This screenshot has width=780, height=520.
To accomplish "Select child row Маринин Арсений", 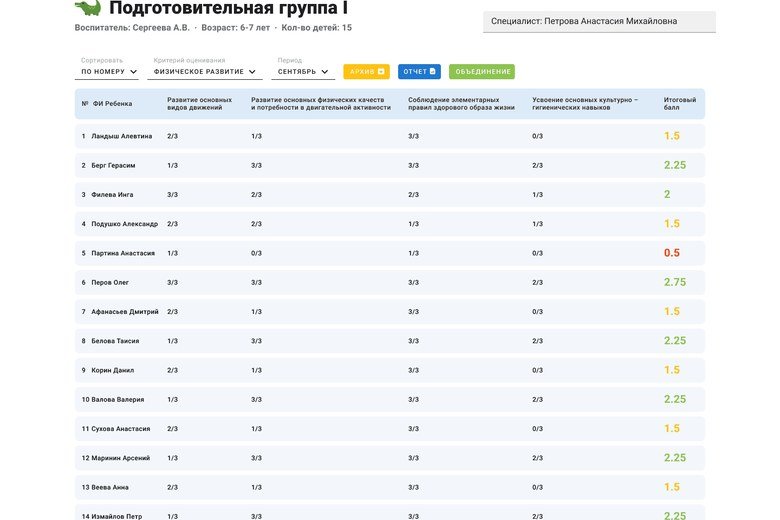I will [x=390, y=458].
